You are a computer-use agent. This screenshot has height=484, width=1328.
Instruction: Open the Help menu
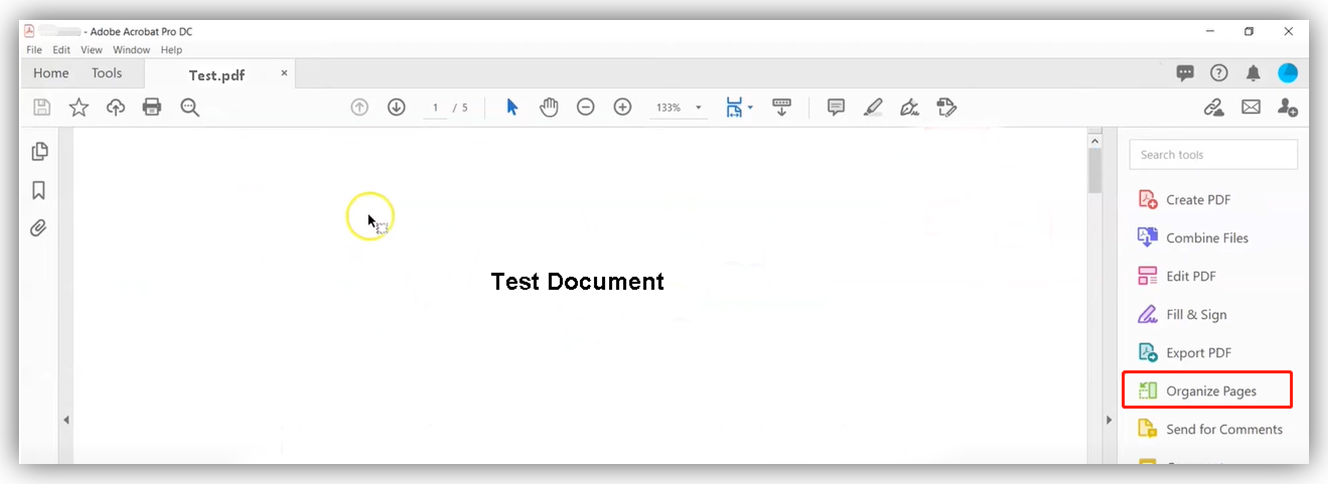point(171,50)
